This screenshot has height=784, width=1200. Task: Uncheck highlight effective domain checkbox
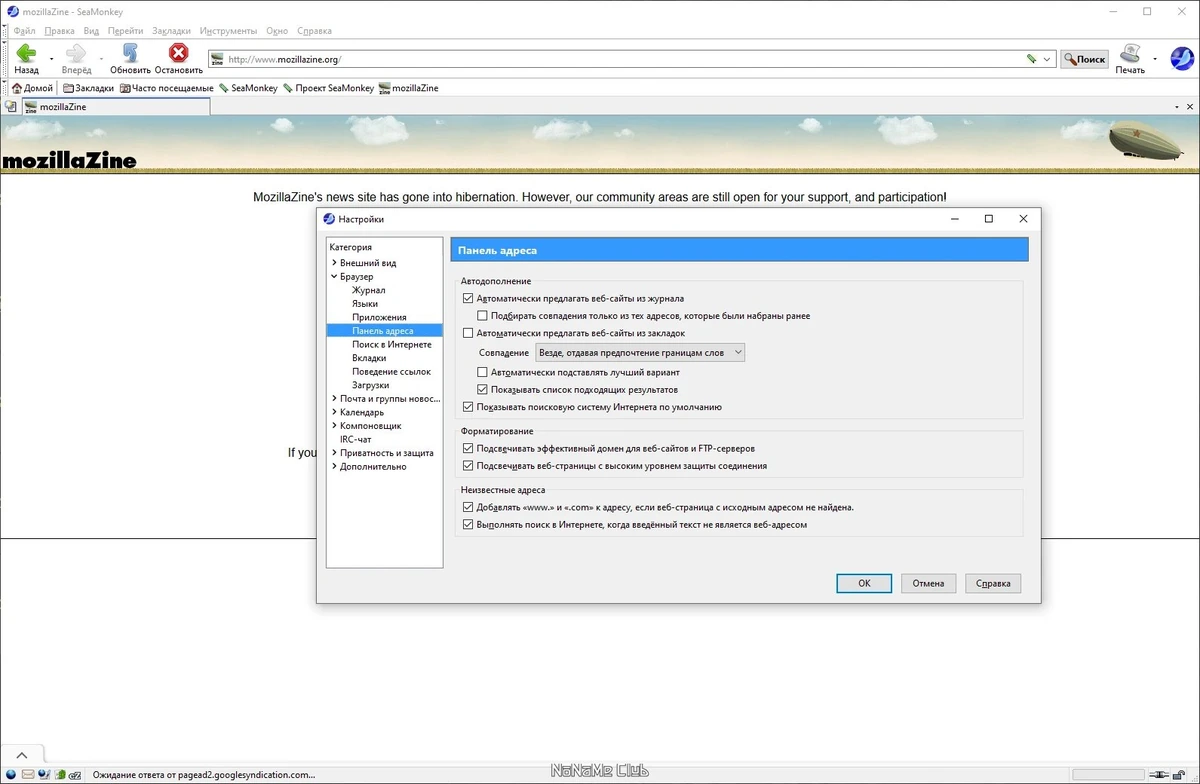tap(468, 448)
